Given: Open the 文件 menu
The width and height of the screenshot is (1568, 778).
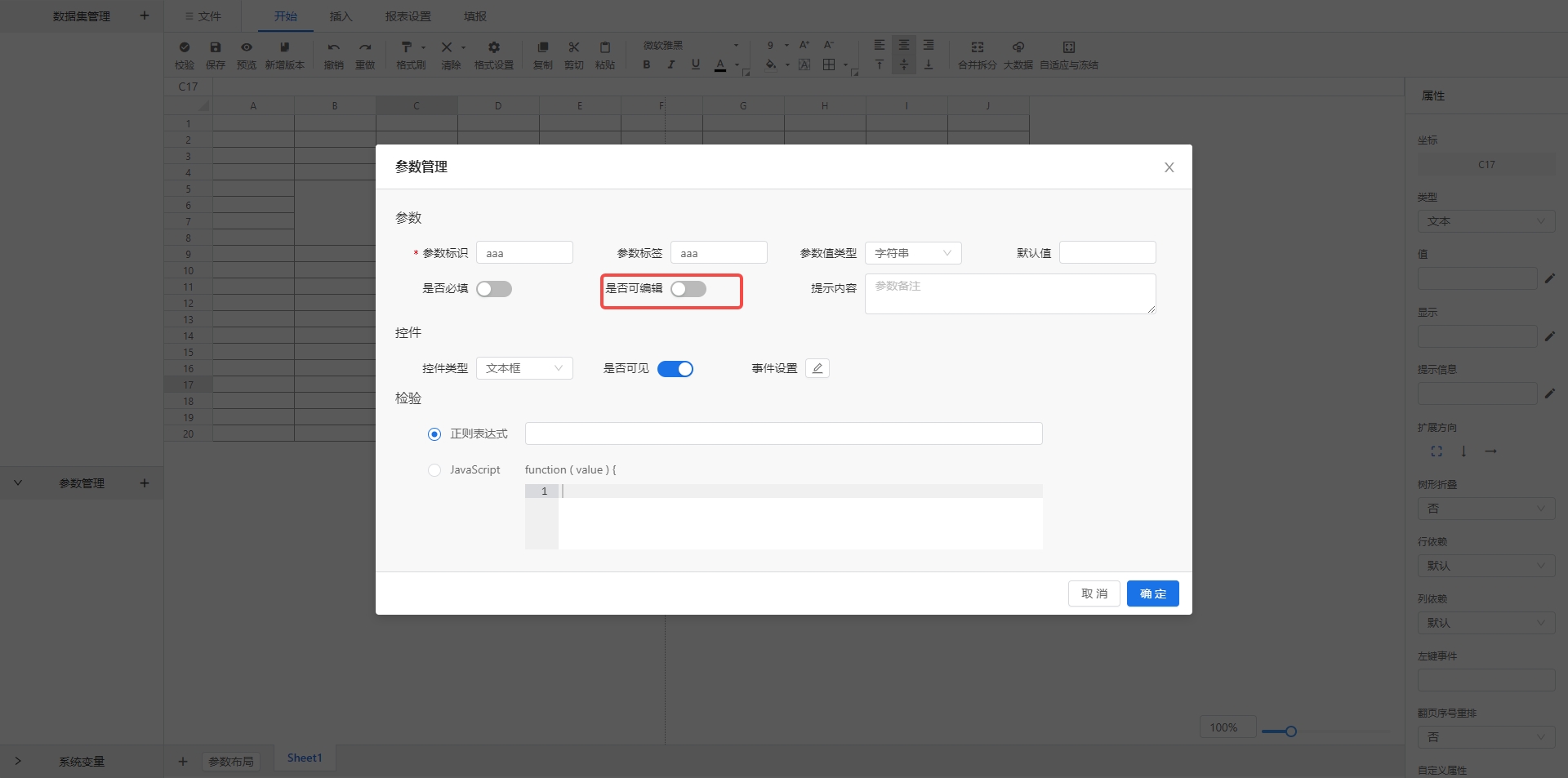Looking at the screenshot, I should pyautogui.click(x=203, y=16).
